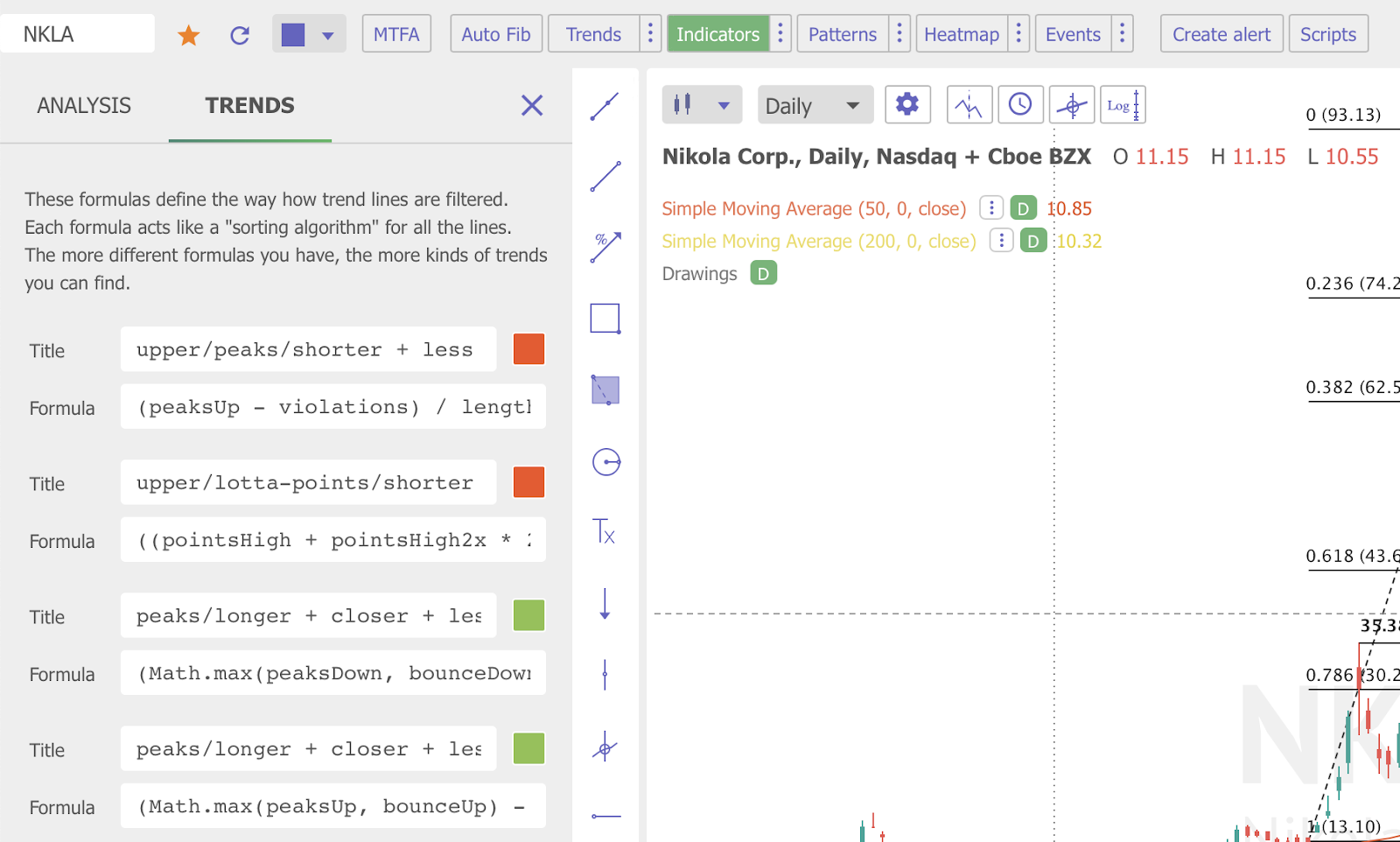Viewport: 1400px width, 842px height.
Task: Click the clock icon in chart toolbar
Action: (1020, 105)
